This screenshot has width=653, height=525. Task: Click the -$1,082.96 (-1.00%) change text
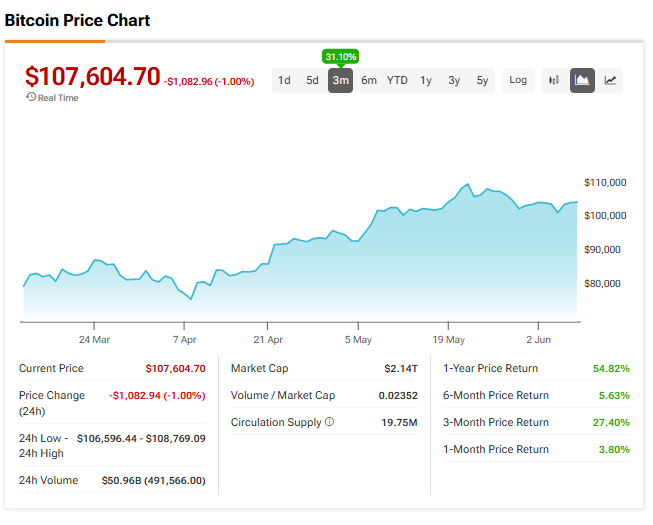point(209,82)
